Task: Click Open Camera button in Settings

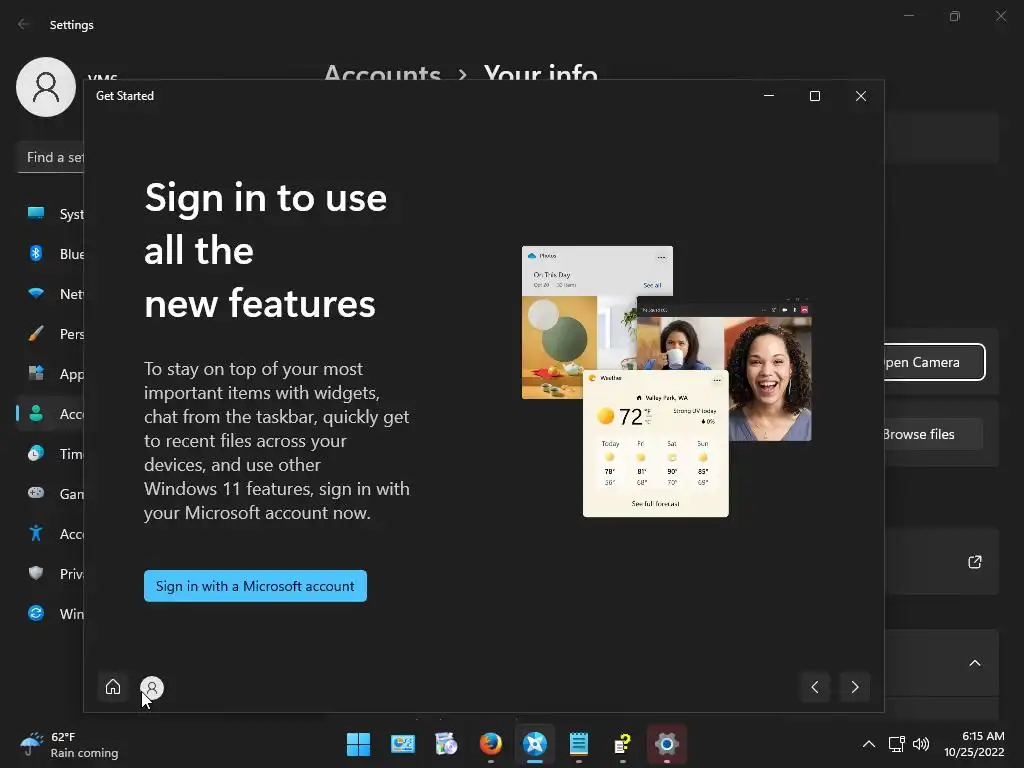Action: (x=934, y=362)
